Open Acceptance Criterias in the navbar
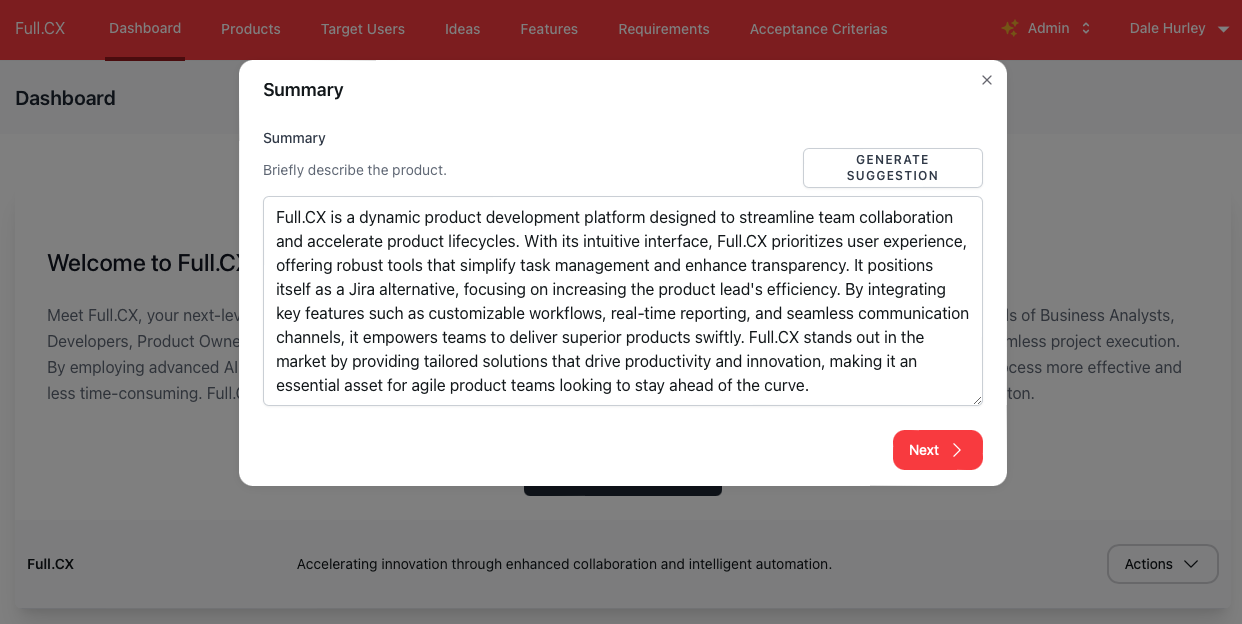The width and height of the screenshot is (1242, 624). (x=819, y=29)
